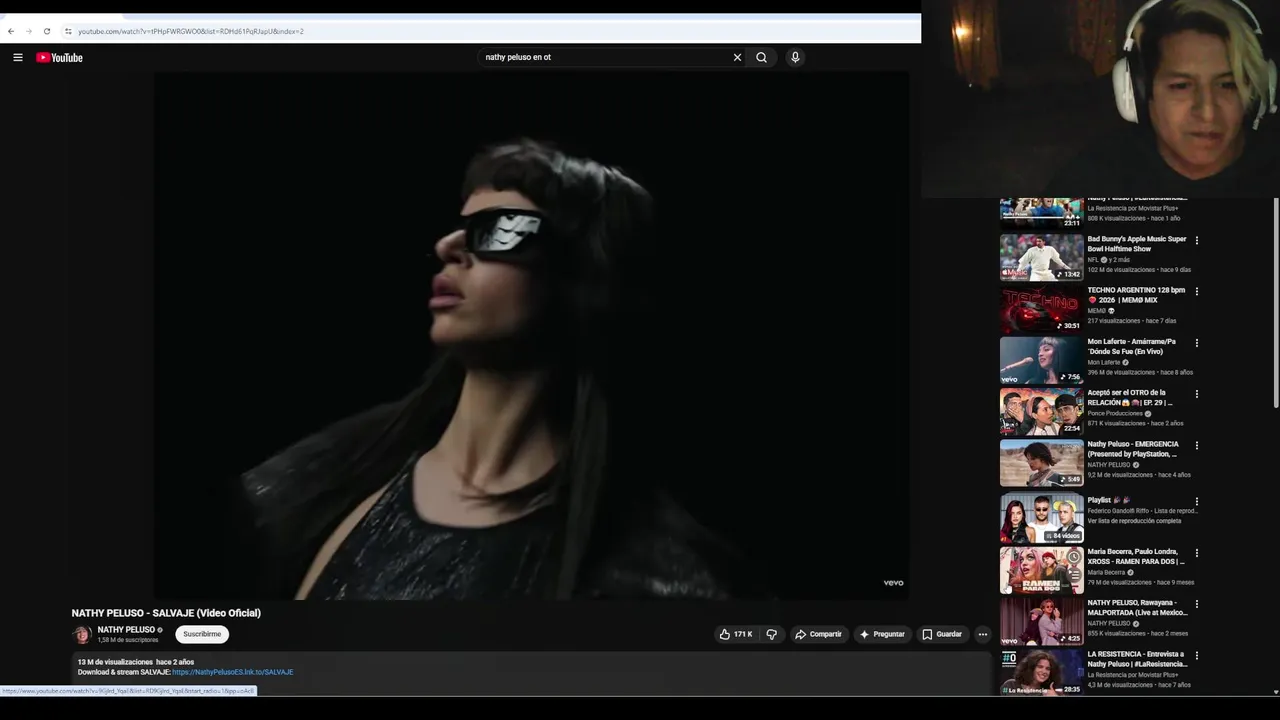Screen dimensions: 1280x720
Task: Open options menu for Acepté ser el OTRO
Action: click(1196, 394)
